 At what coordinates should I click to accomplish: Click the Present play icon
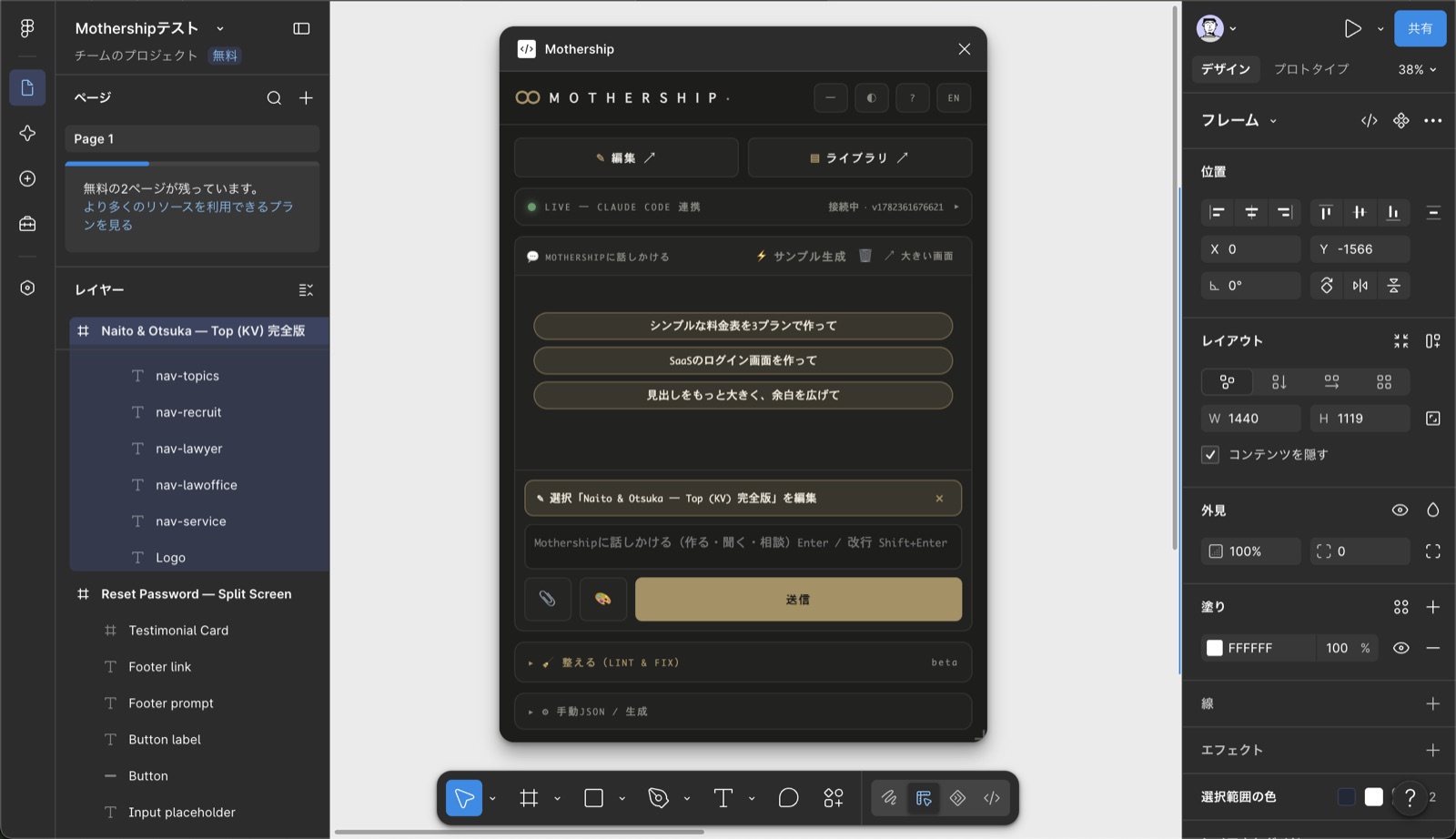[1353, 28]
